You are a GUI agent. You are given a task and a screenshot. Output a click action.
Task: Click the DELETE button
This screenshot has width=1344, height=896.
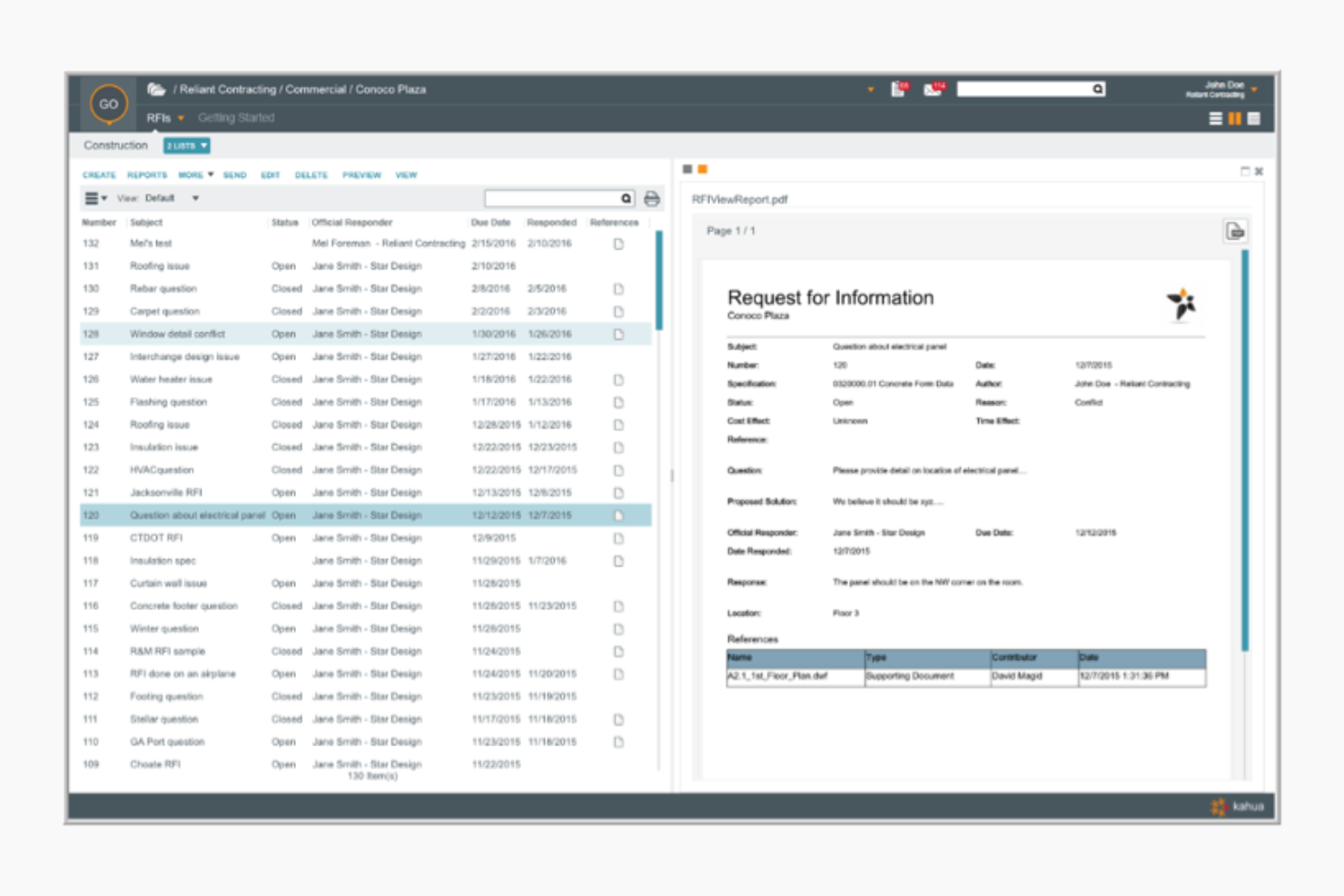click(x=311, y=175)
